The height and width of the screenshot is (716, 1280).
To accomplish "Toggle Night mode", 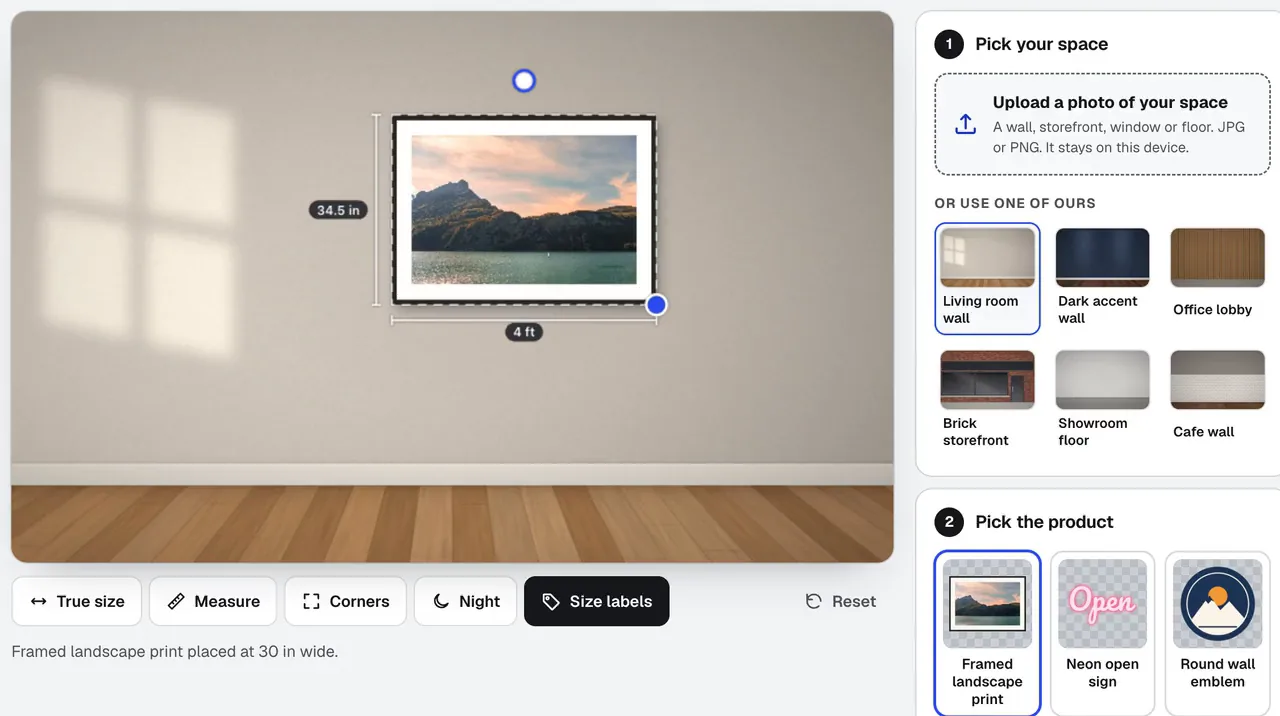I will coord(465,601).
